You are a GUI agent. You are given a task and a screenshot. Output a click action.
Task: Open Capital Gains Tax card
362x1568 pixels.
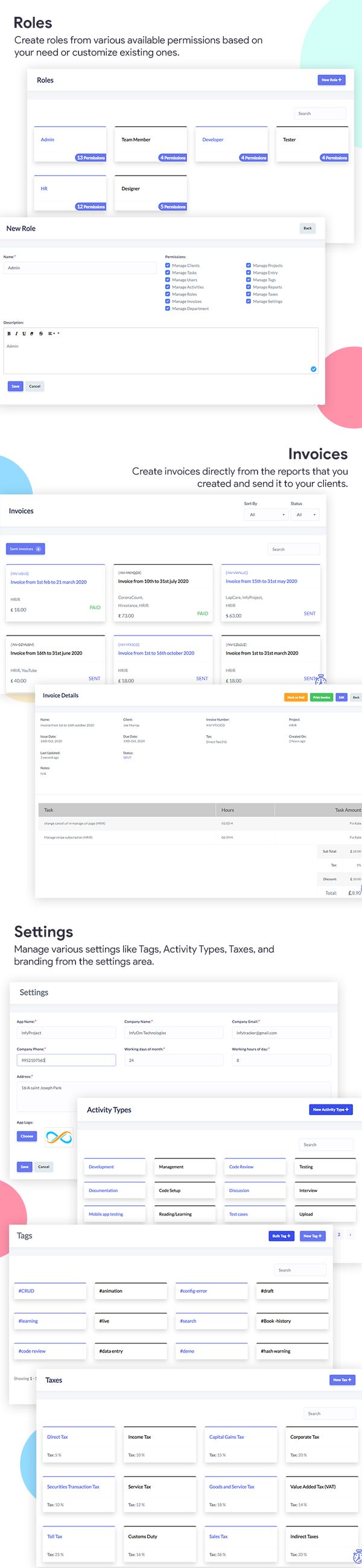(241, 1444)
